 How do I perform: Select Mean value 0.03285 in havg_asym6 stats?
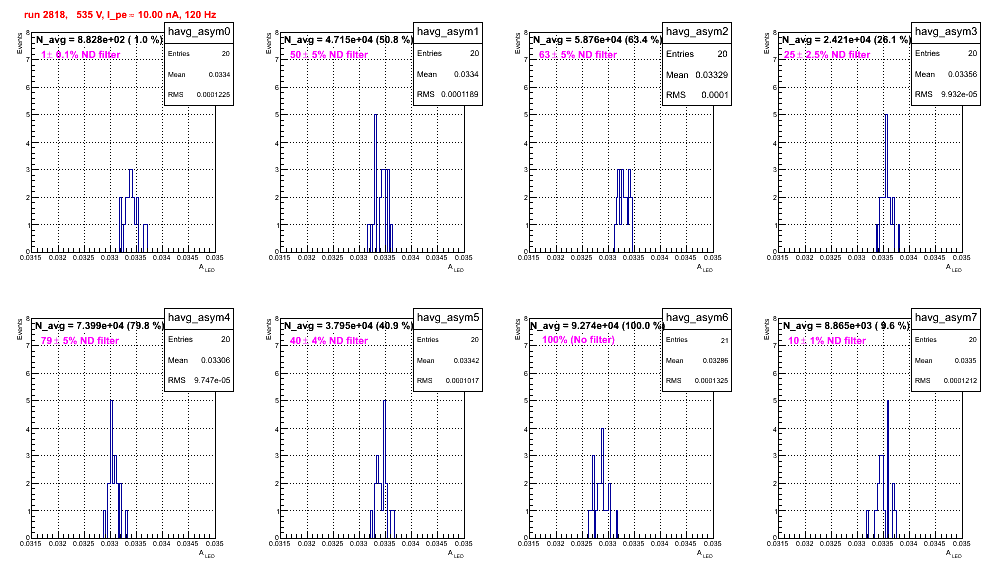[715, 360]
